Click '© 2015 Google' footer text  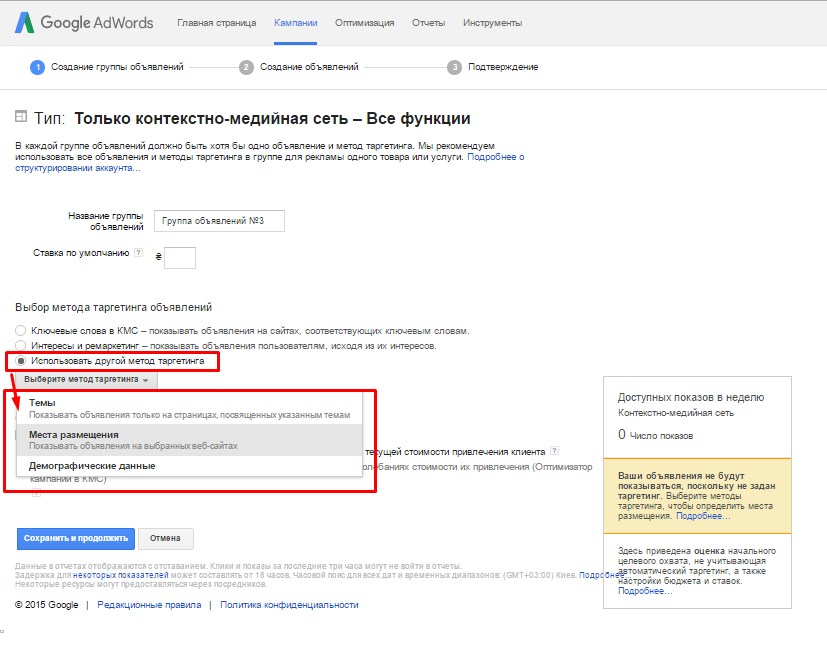pos(46,605)
